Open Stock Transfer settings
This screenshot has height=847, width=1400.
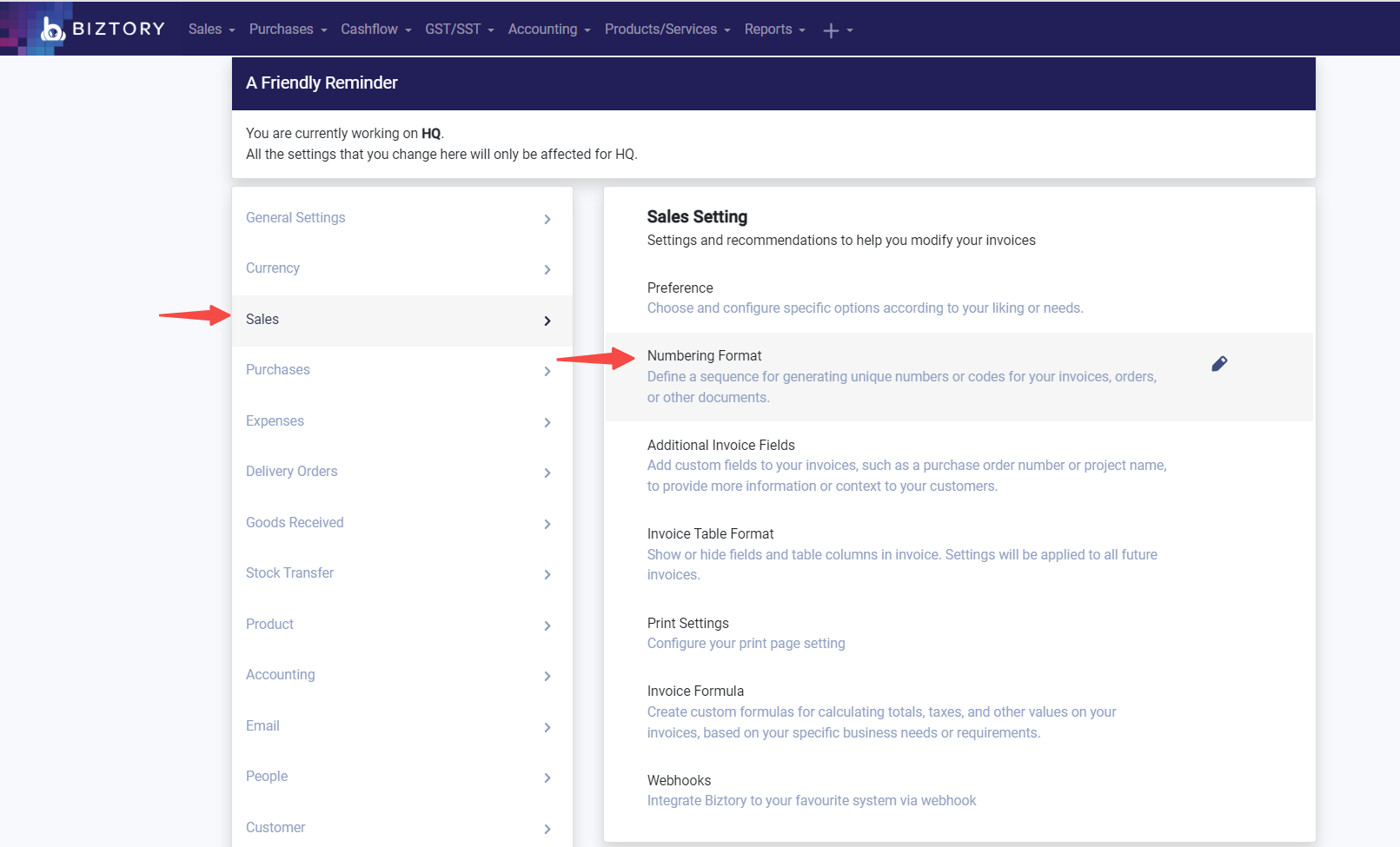point(289,572)
